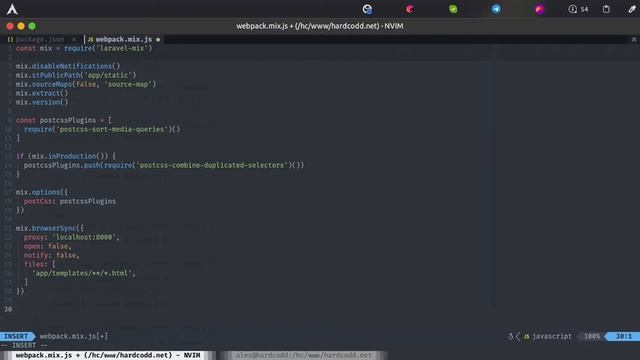Open the Arch Linux launcher icon
Viewport: 640px width, 360px height.
click(12, 9)
